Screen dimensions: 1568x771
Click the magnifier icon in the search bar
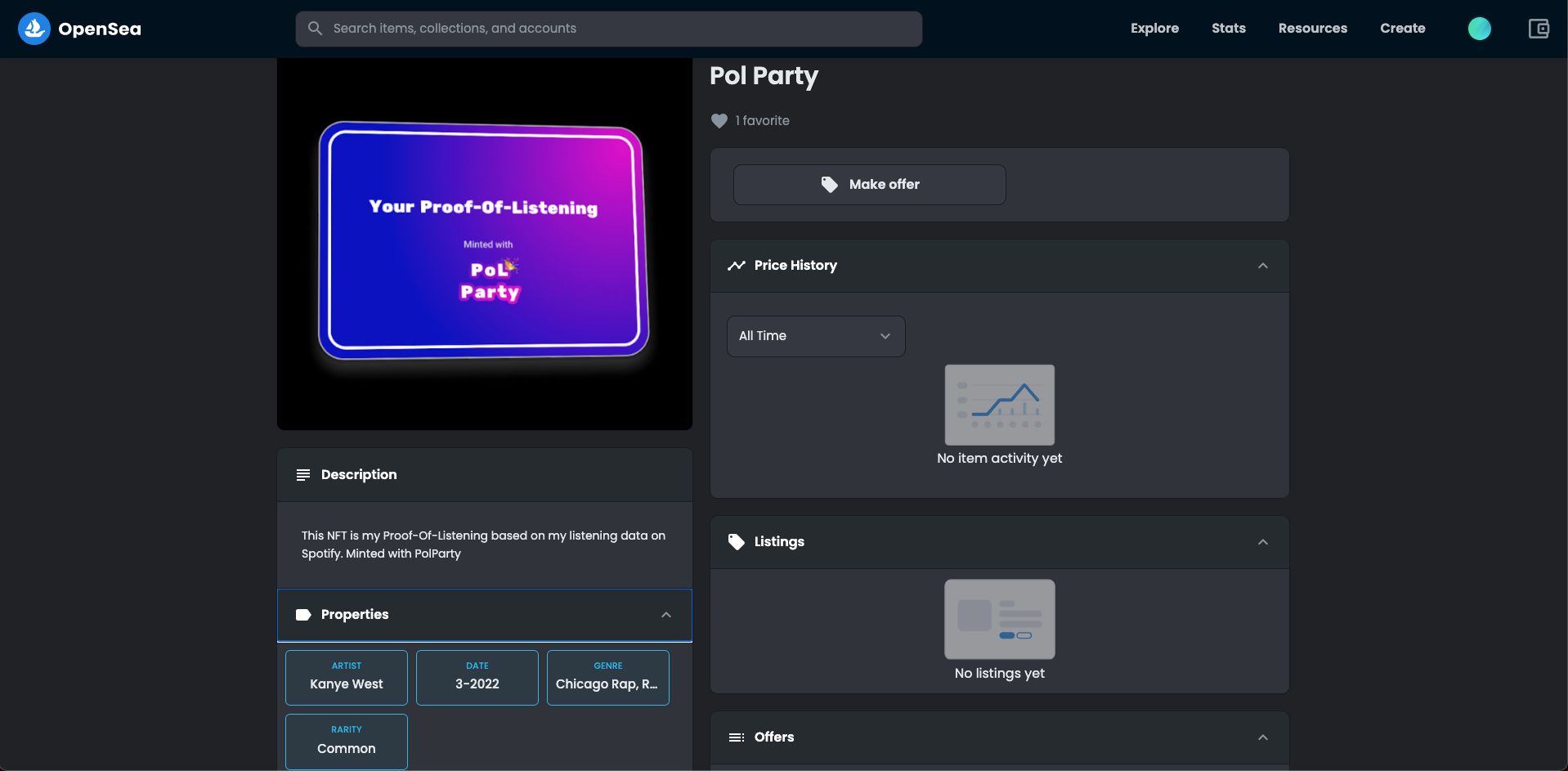tap(315, 29)
